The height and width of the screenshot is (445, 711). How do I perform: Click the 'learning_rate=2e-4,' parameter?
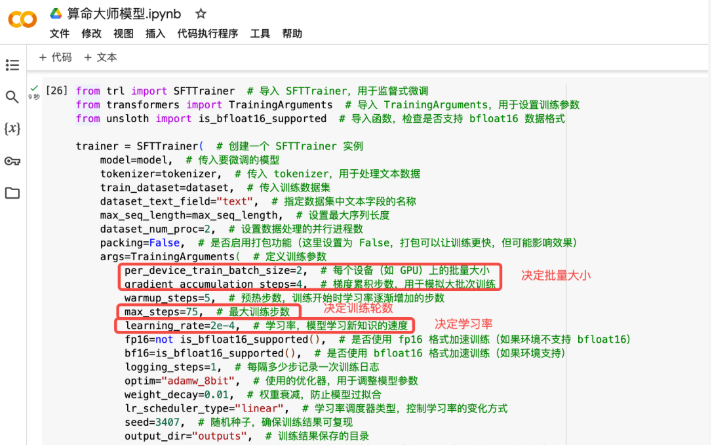click(x=182, y=326)
